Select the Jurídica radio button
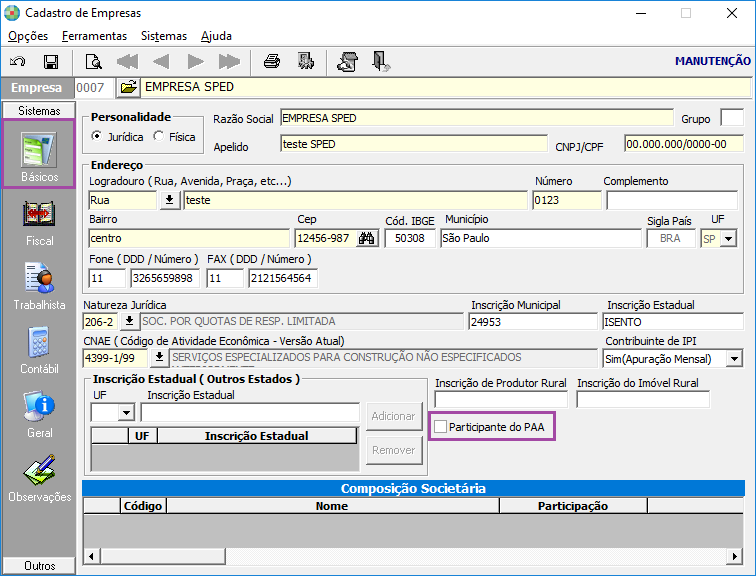The image size is (756, 576). coord(97,136)
